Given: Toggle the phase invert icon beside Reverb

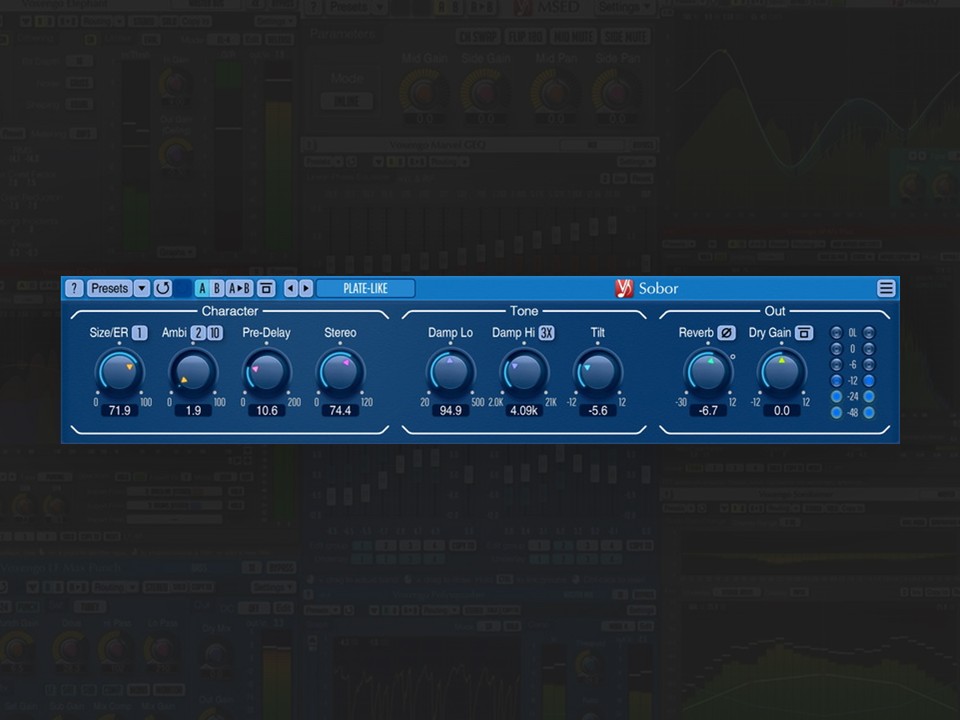Looking at the screenshot, I should pyautogui.click(x=726, y=333).
